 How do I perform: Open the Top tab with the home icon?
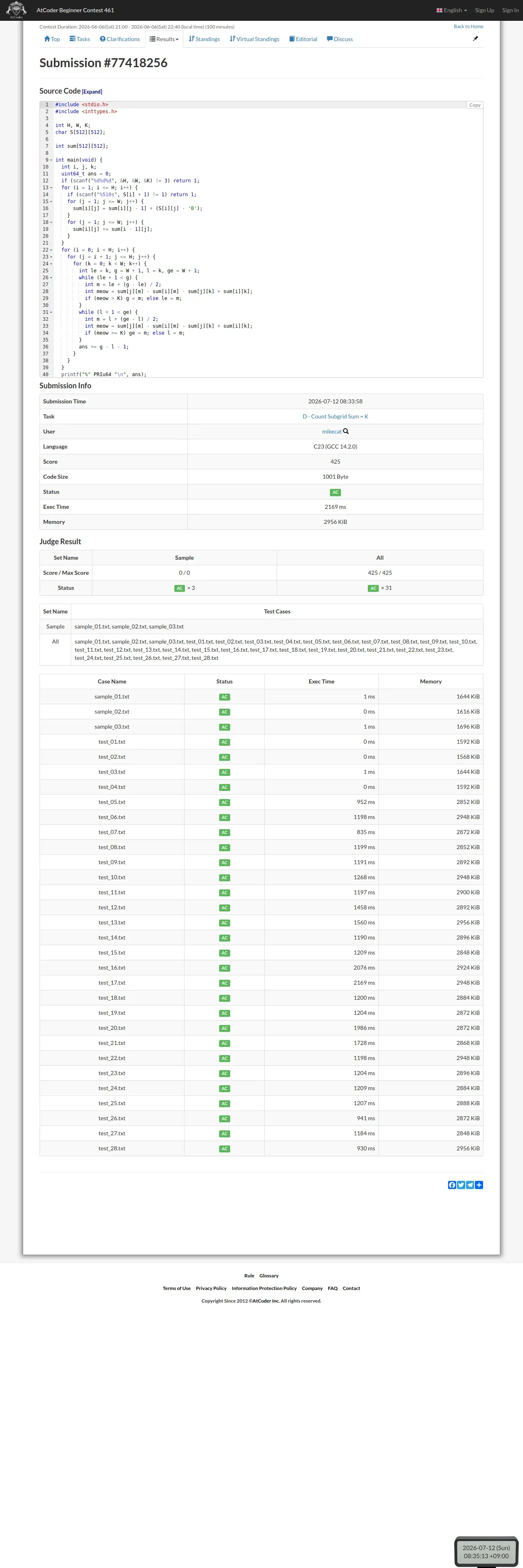(x=52, y=39)
